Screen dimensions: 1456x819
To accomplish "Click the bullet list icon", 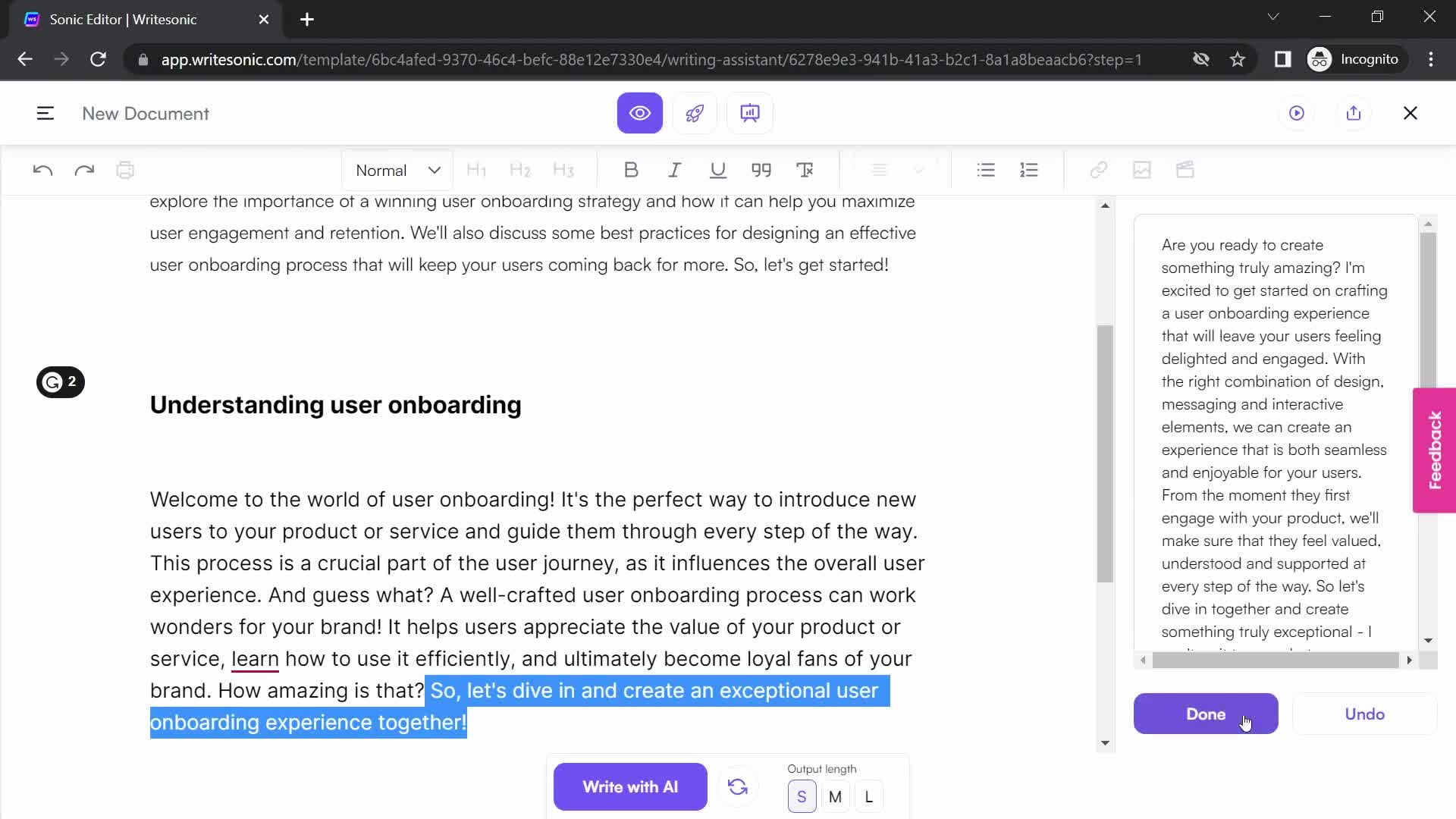I will (x=986, y=170).
